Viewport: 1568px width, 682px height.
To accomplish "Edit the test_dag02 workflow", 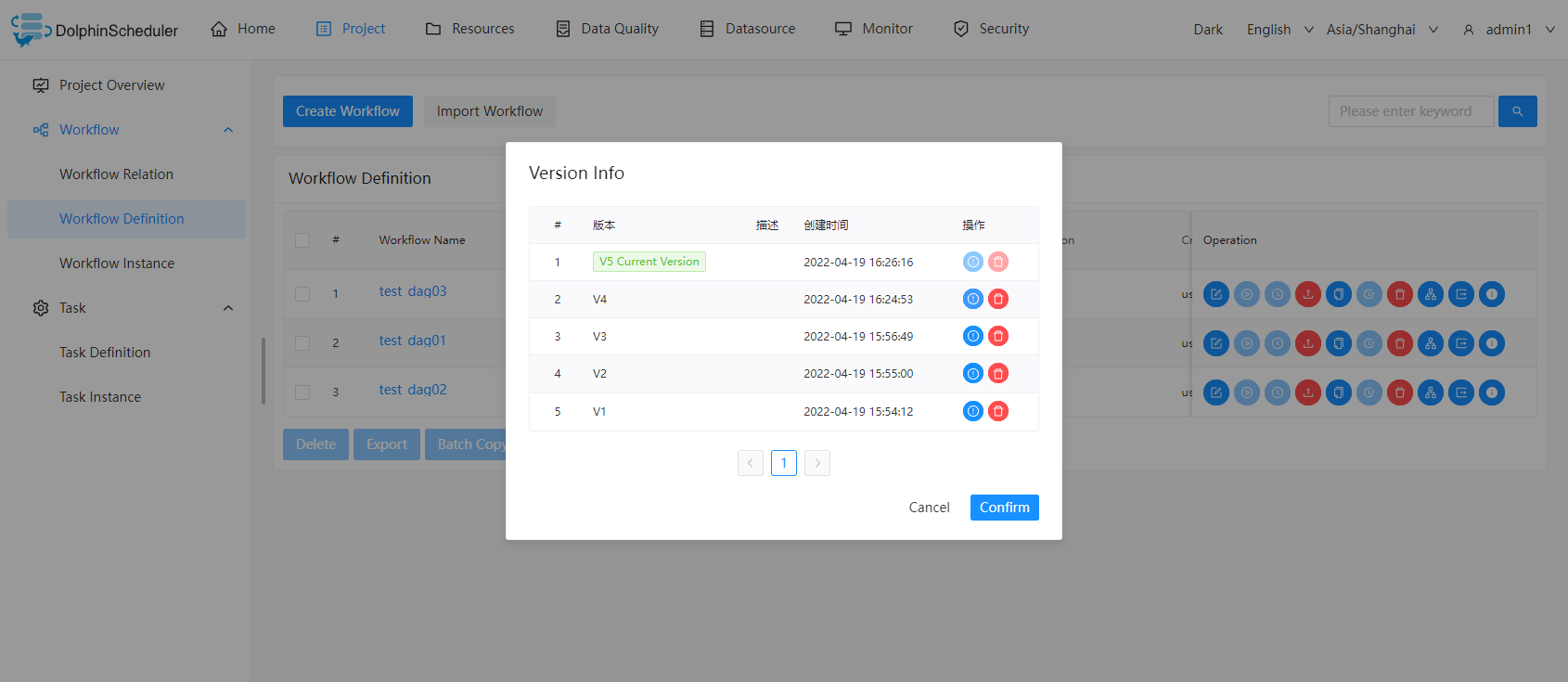I will pyautogui.click(x=1216, y=392).
